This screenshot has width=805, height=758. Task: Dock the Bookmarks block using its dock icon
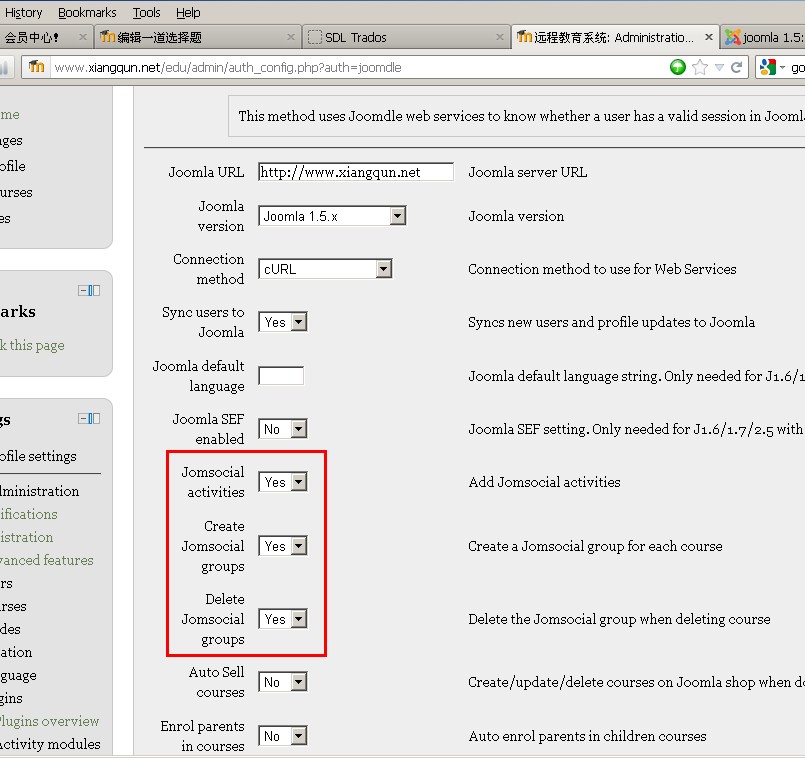click(95, 290)
